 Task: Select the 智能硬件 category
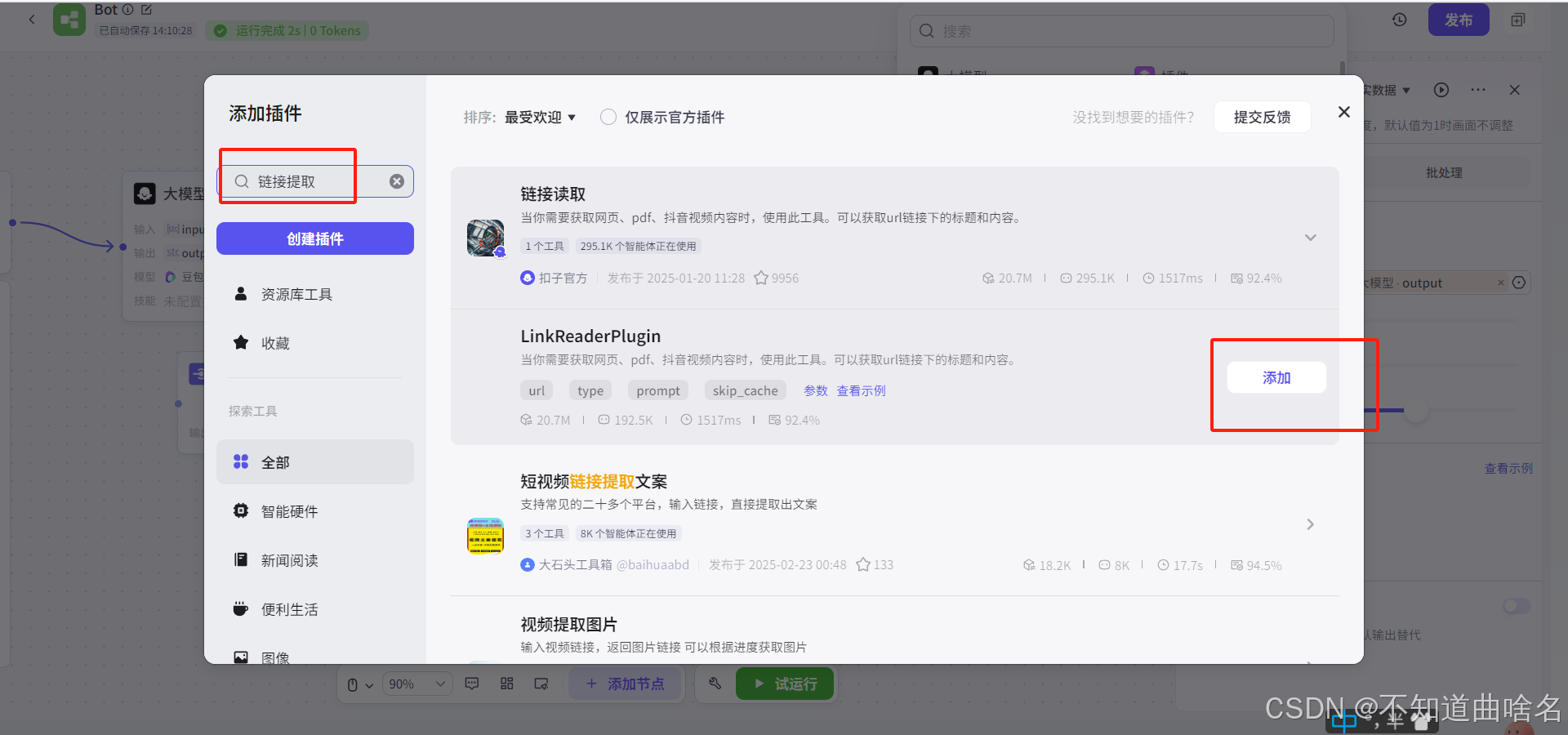[315, 511]
